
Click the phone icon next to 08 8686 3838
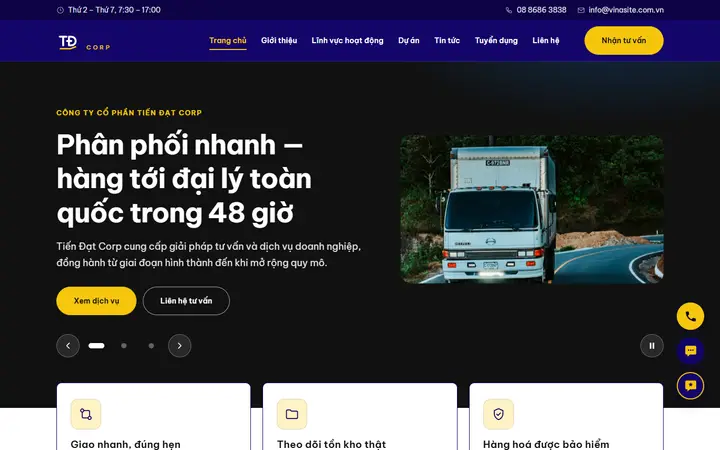(x=509, y=10)
